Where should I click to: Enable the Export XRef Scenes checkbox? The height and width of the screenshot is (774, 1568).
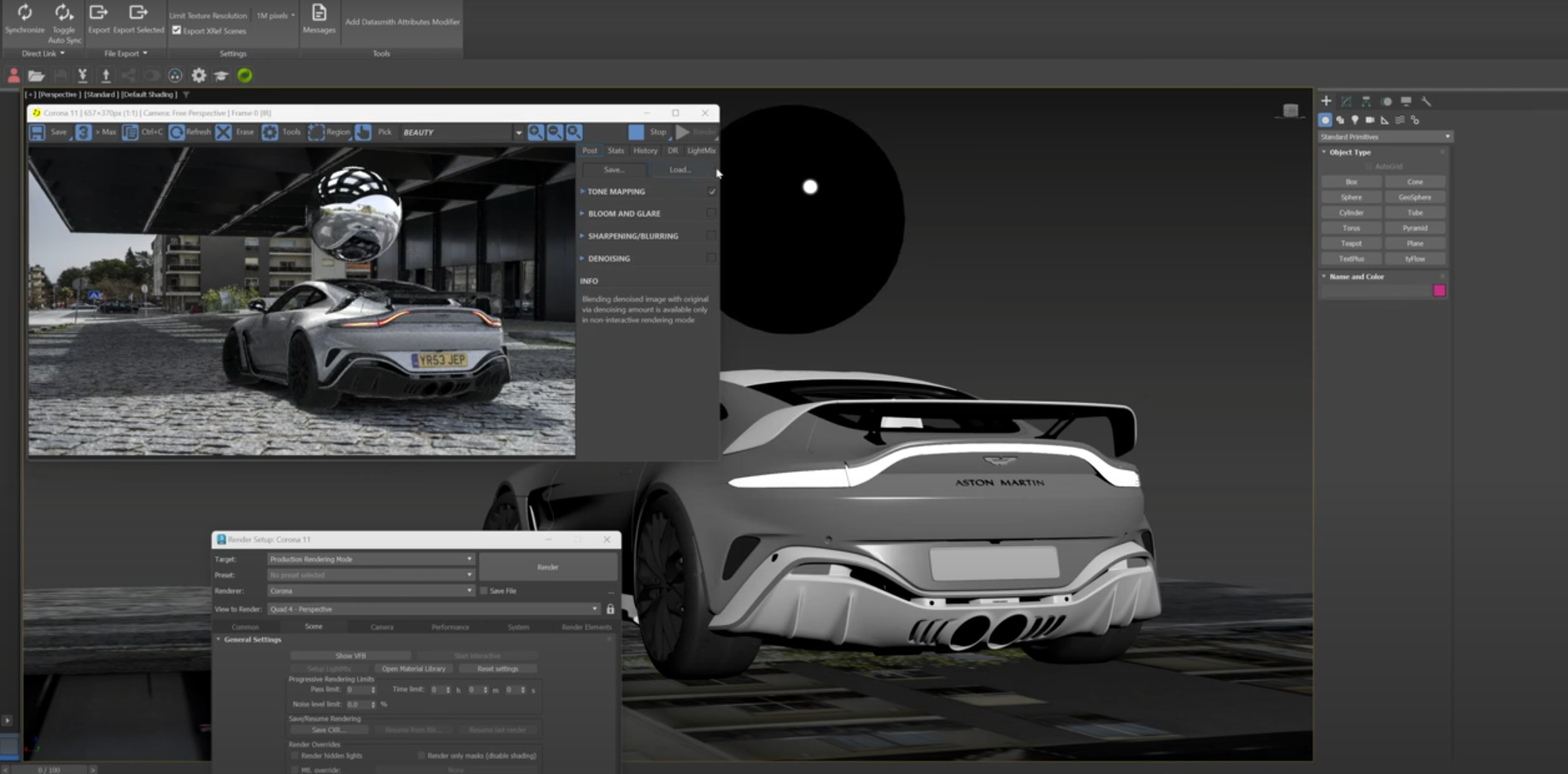pos(176,30)
